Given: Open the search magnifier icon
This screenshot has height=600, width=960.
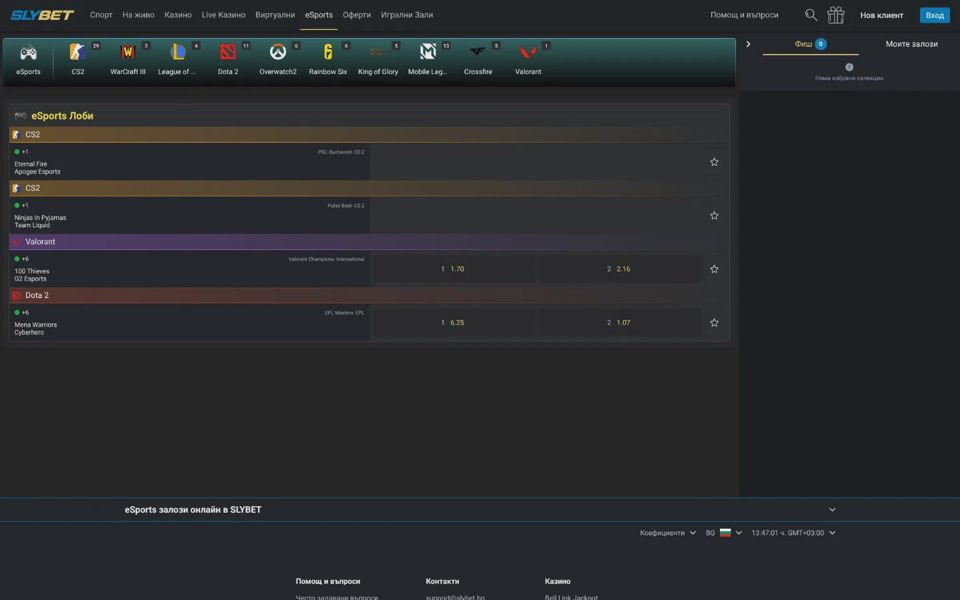Looking at the screenshot, I should (x=811, y=15).
